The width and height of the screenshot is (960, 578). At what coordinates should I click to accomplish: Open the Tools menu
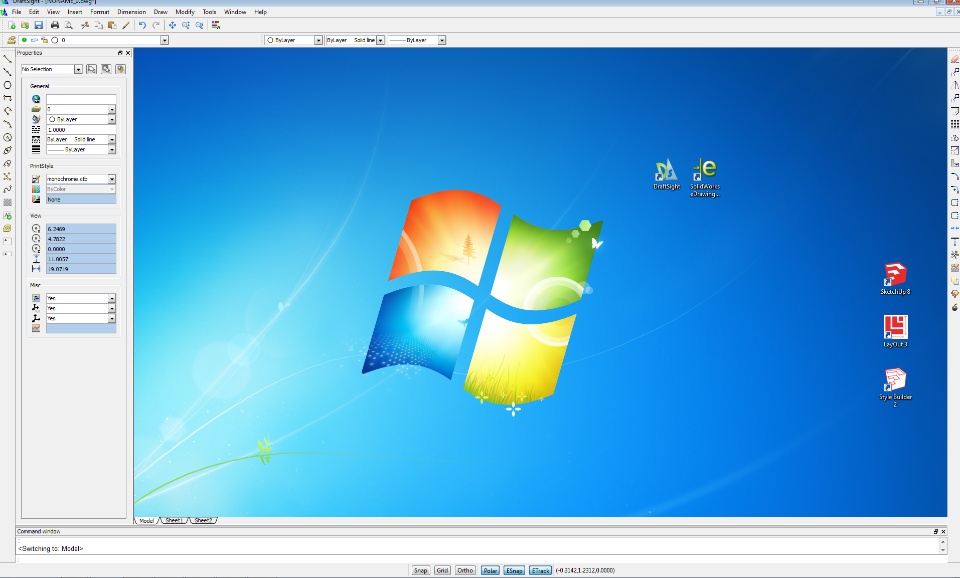click(209, 12)
